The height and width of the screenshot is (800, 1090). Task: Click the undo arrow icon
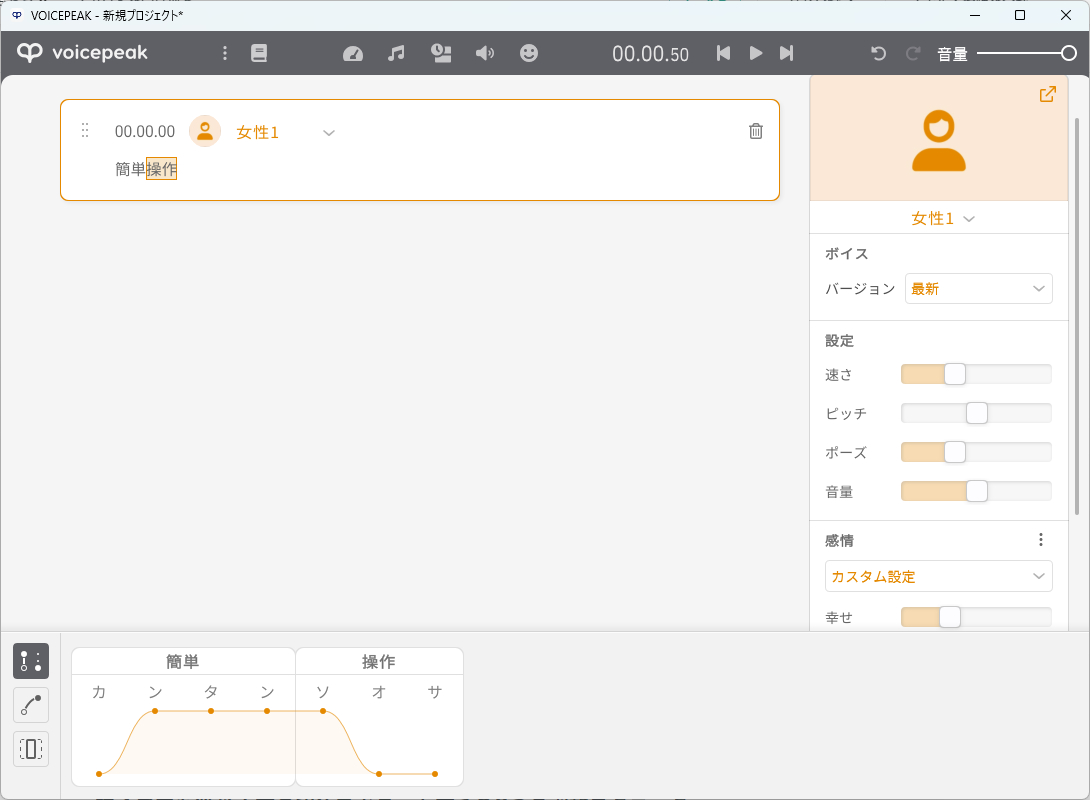click(x=879, y=53)
